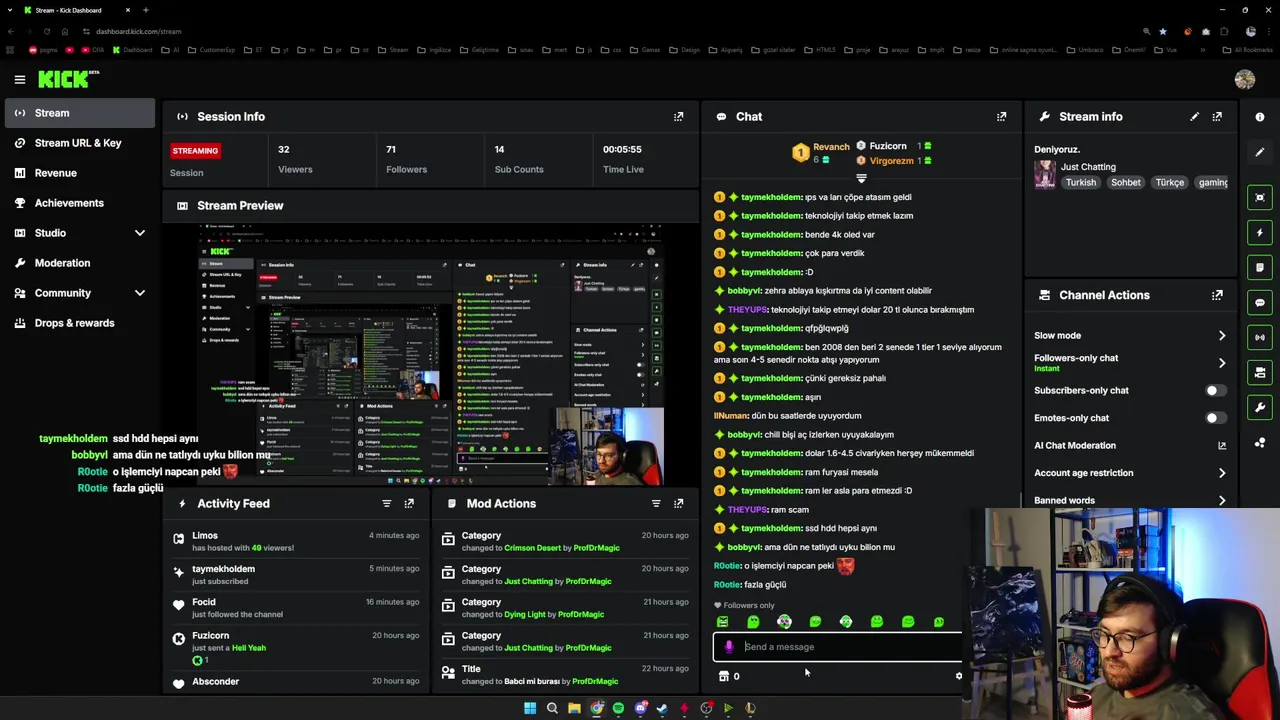Click the Turkish stream tag

pos(1081,183)
